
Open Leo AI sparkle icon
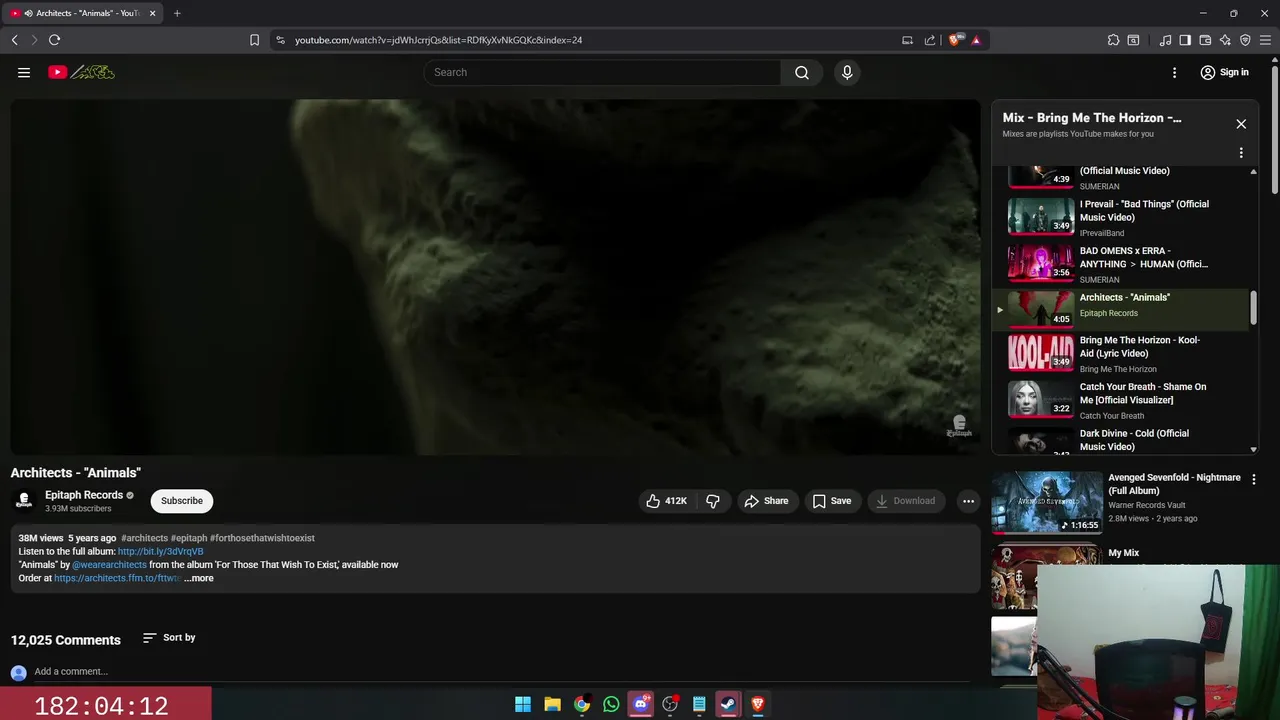click(1225, 40)
